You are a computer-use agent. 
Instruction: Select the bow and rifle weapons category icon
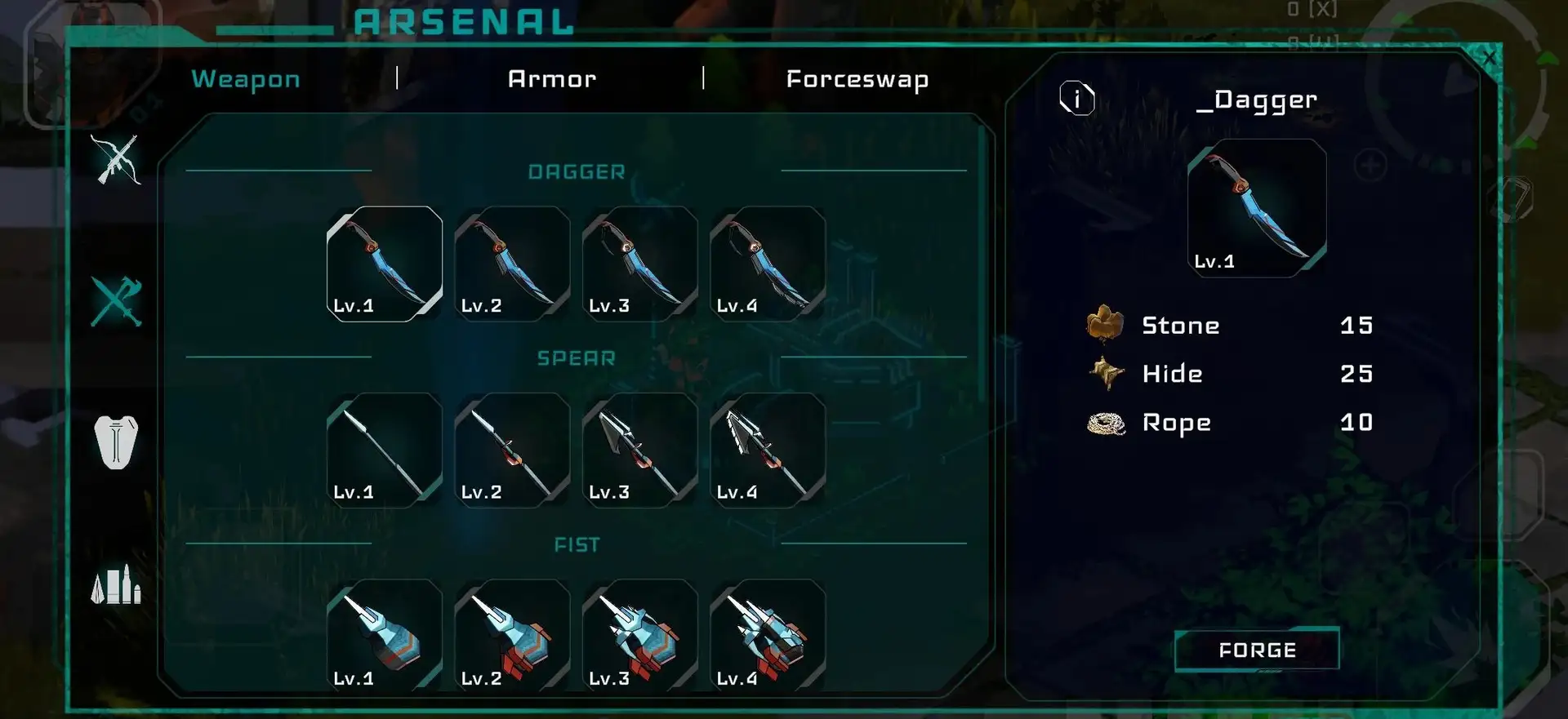pyautogui.click(x=116, y=159)
